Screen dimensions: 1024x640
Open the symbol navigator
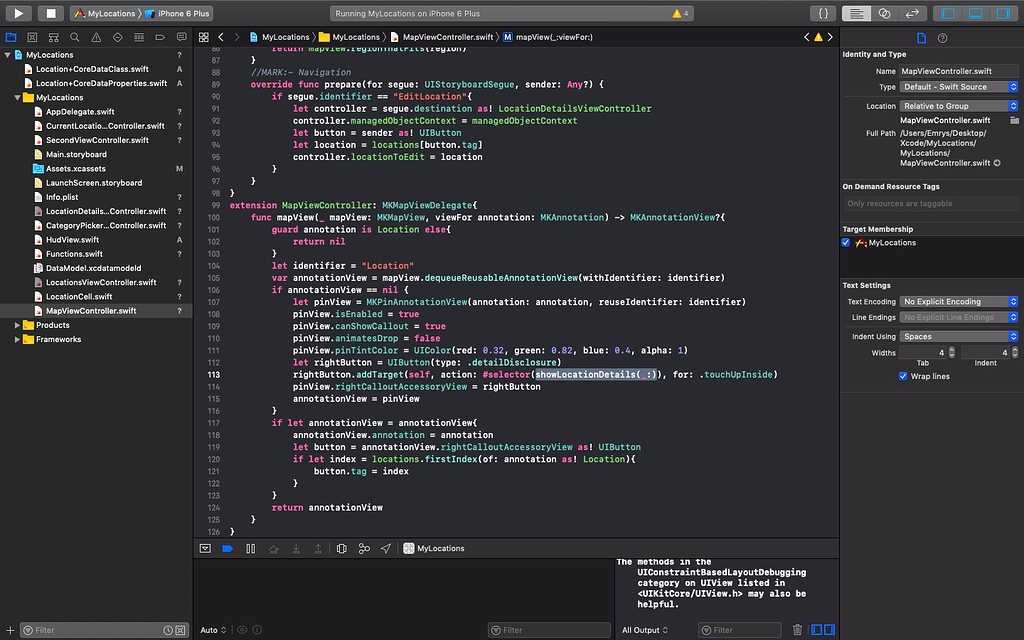54,37
